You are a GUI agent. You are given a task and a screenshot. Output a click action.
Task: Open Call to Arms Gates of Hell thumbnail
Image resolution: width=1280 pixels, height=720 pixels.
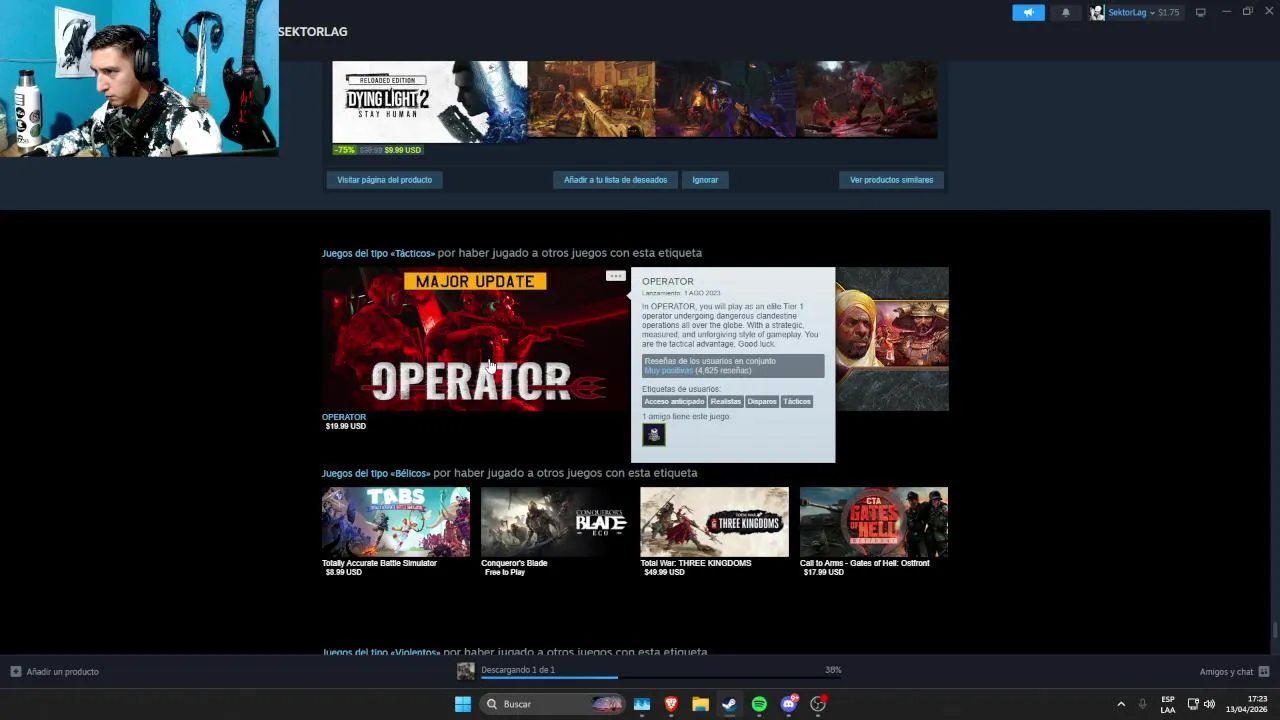click(x=874, y=522)
